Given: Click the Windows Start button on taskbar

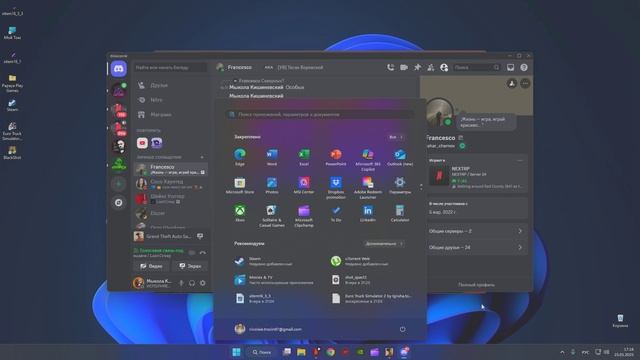Looking at the screenshot, I should pyautogui.click(x=236, y=352).
